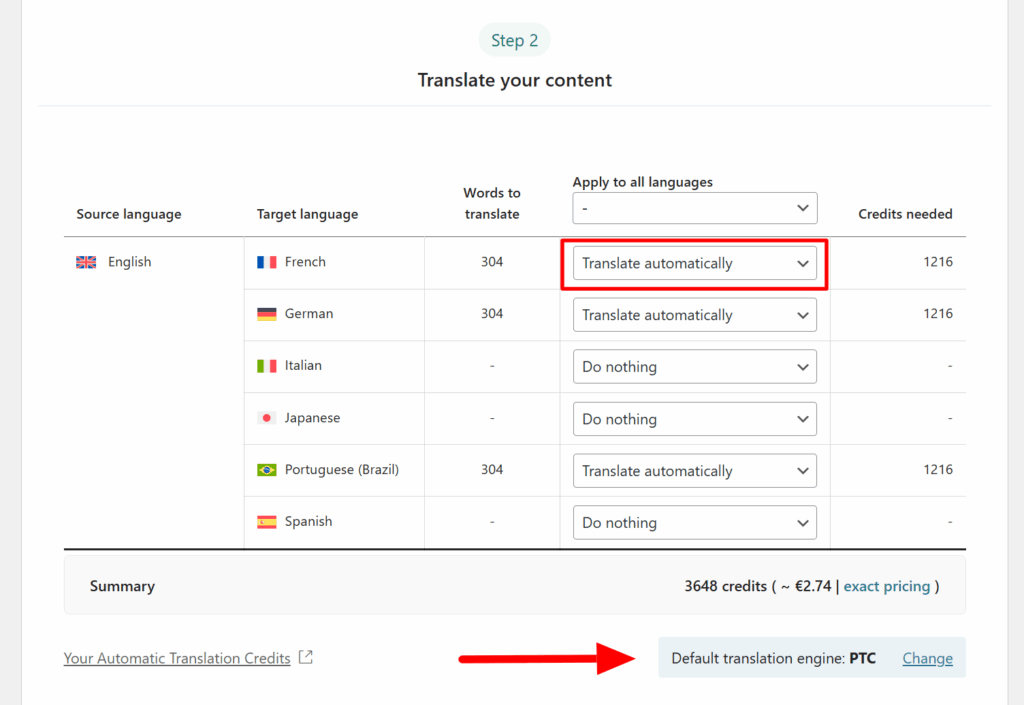The width and height of the screenshot is (1024, 705).
Task: Click the 3648 credits summary text
Action: click(712, 586)
